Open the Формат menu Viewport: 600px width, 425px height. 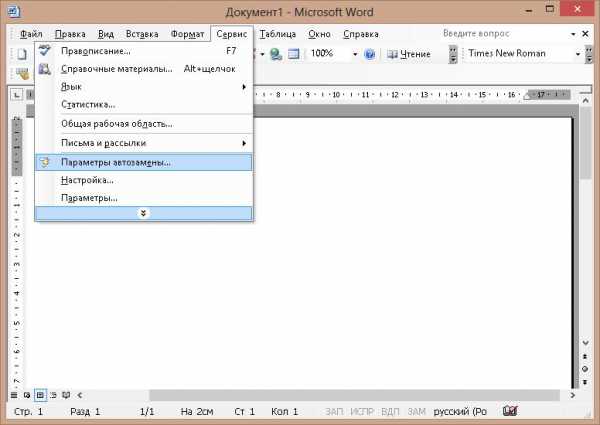[187, 34]
